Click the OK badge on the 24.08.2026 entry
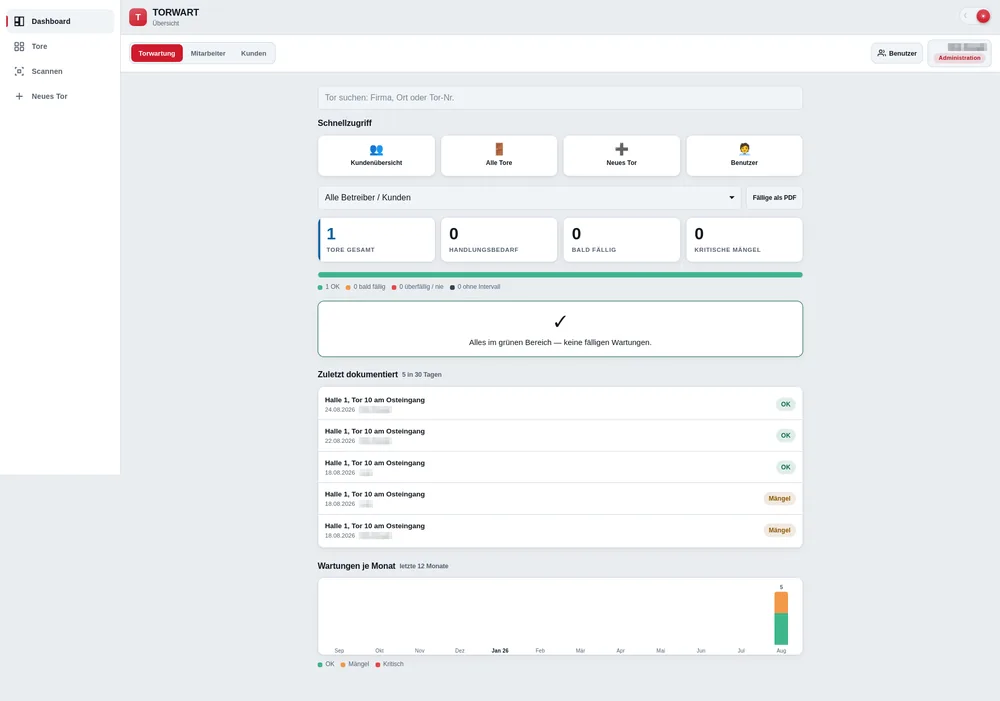1000x701 pixels. (786, 404)
